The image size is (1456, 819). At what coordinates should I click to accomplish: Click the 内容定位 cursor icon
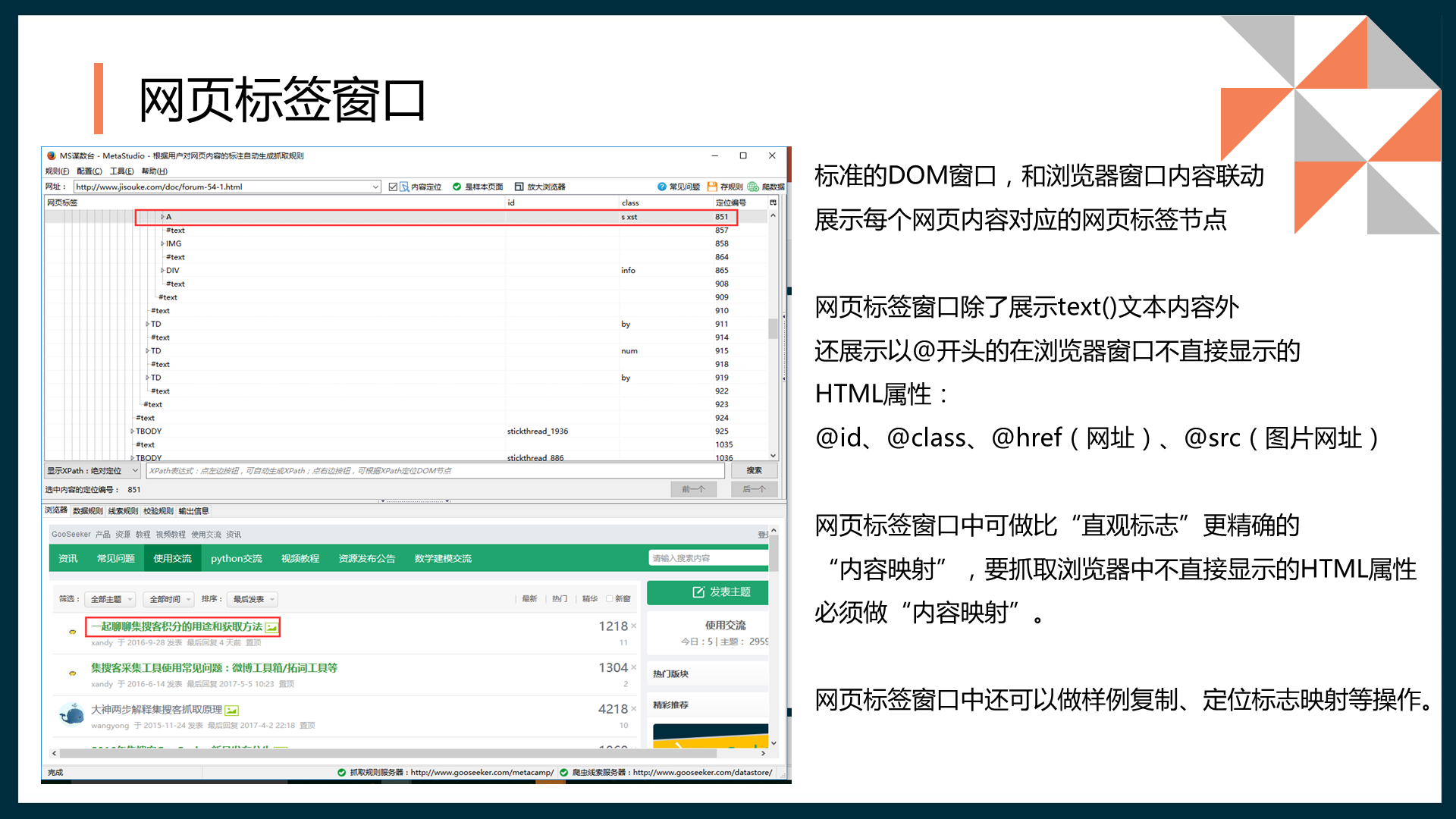point(405,187)
